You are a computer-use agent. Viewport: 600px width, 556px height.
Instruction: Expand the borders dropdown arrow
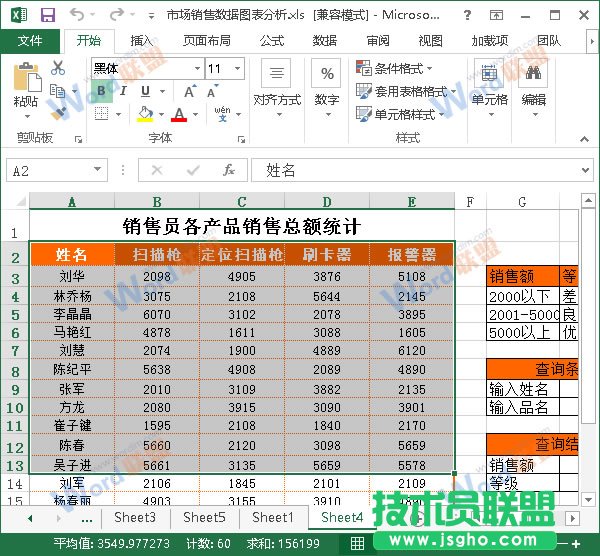click(x=118, y=114)
